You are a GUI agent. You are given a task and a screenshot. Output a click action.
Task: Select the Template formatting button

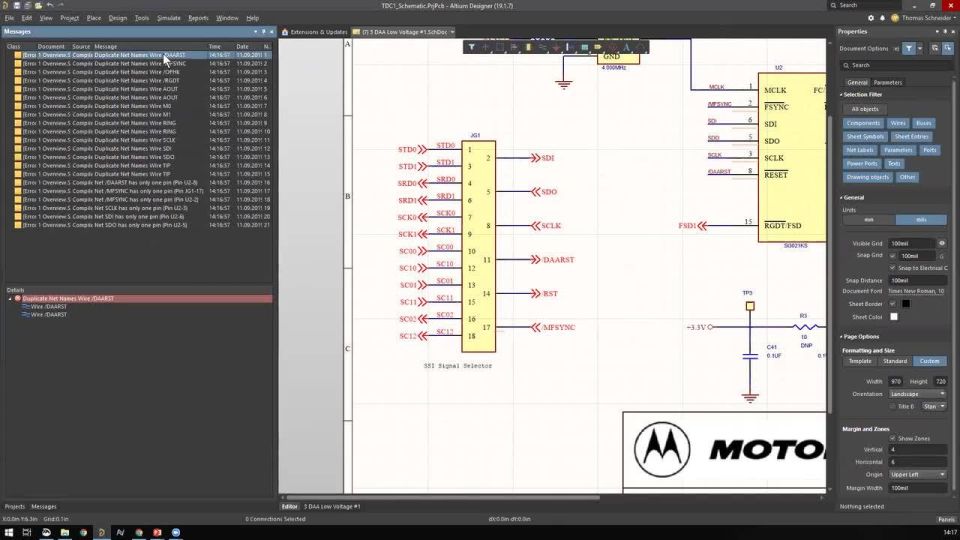click(860, 361)
